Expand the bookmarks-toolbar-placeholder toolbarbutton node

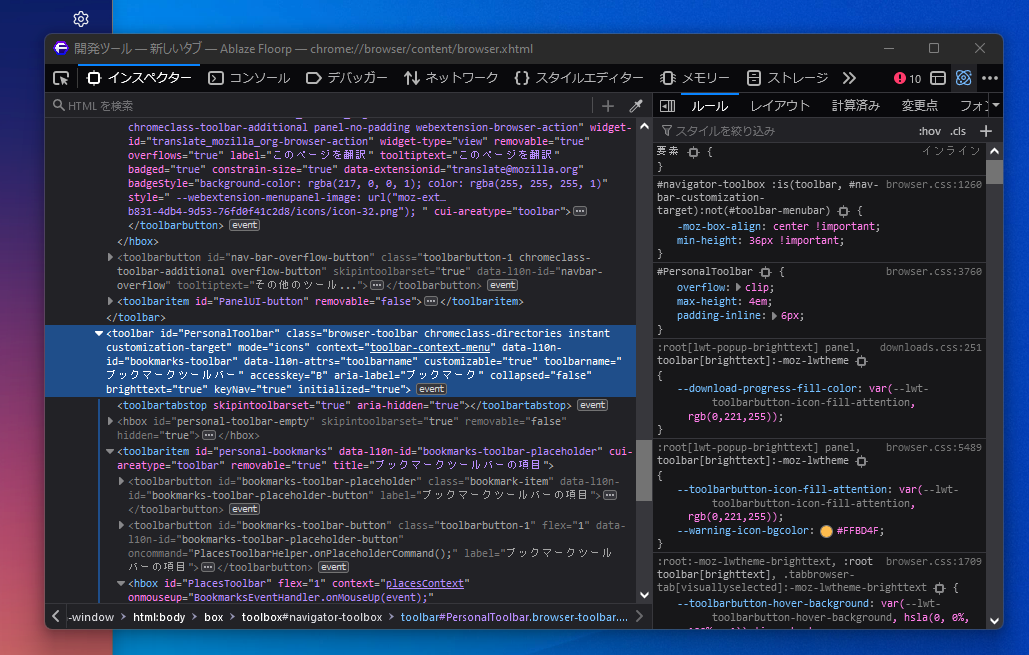pyautogui.click(x=121, y=482)
